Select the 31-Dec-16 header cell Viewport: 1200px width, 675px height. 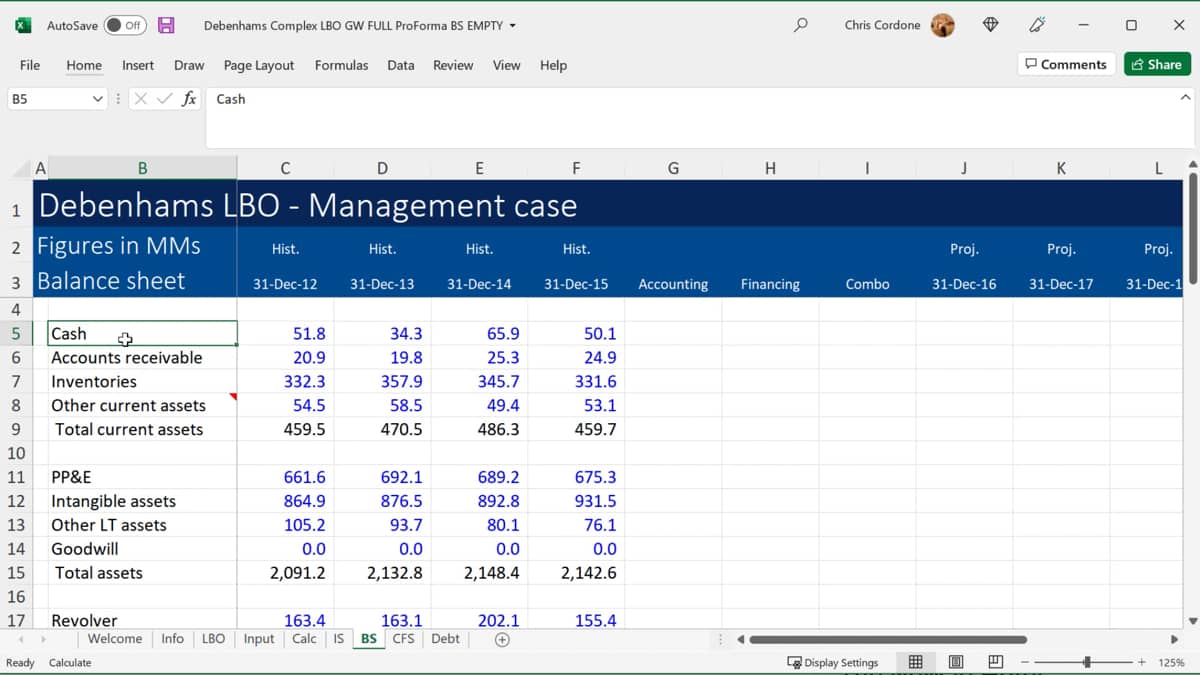[964, 284]
